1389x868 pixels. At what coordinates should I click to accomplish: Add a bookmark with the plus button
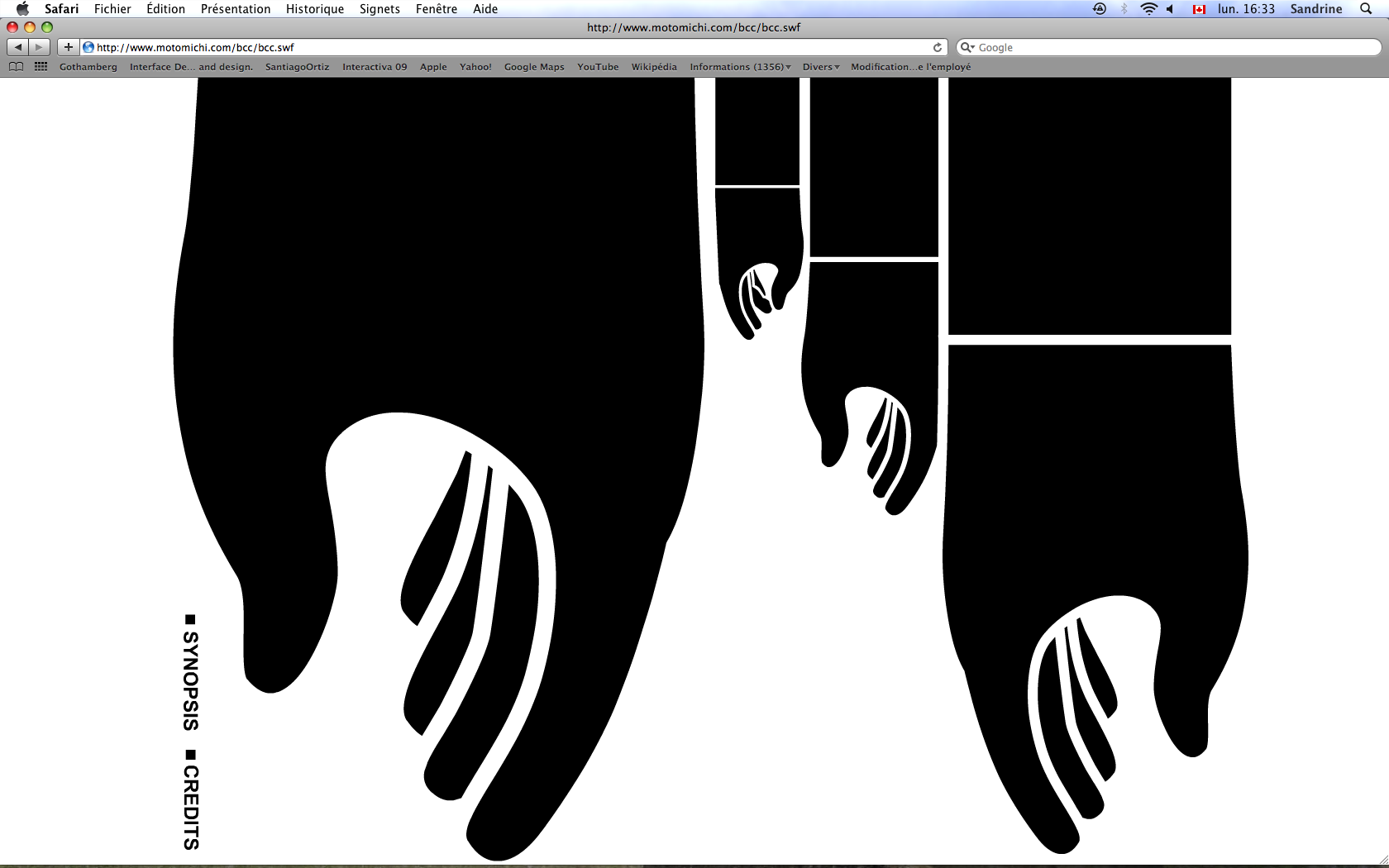click(69, 47)
